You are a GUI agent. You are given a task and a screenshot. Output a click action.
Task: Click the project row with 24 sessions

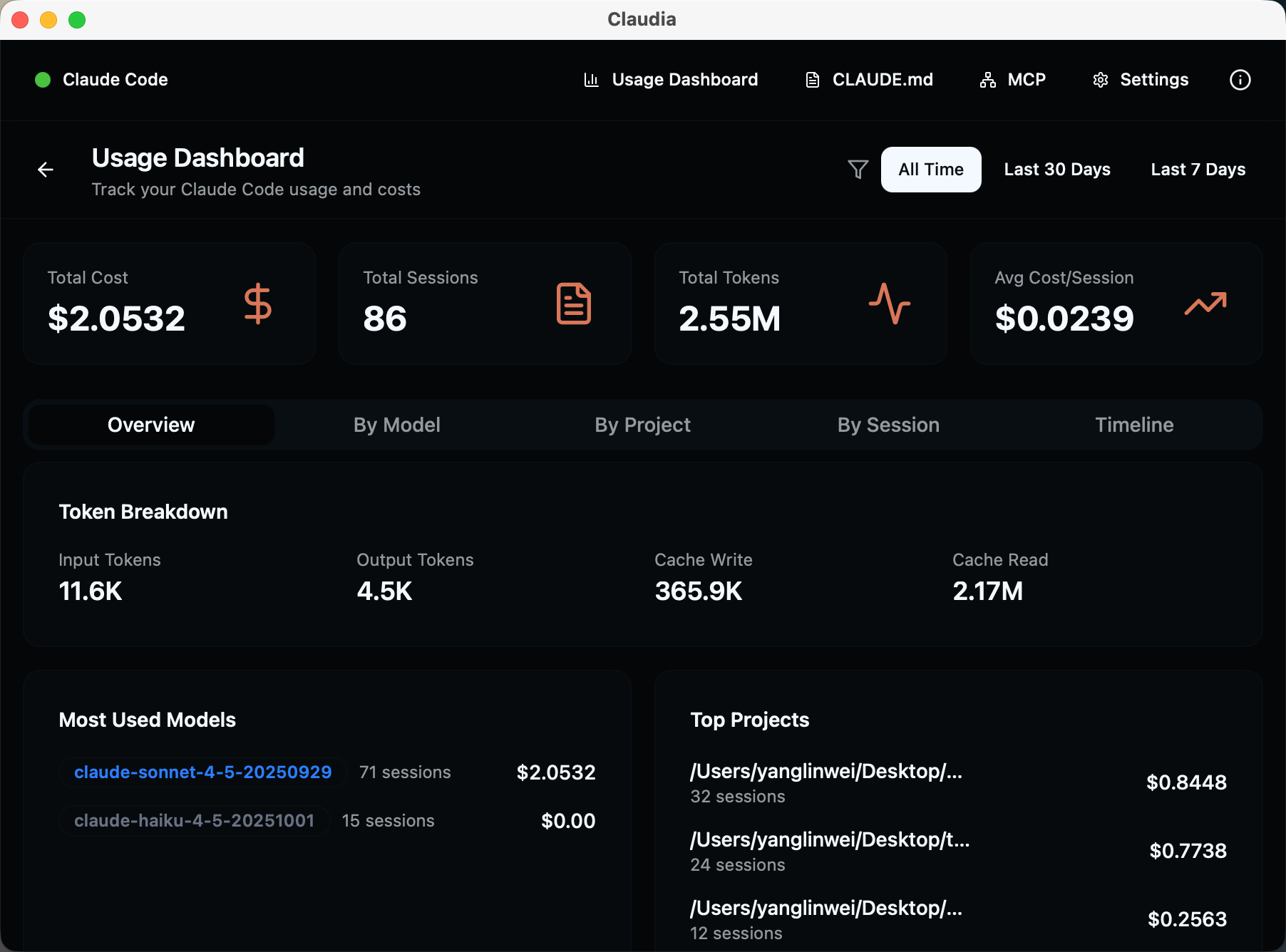(958, 851)
